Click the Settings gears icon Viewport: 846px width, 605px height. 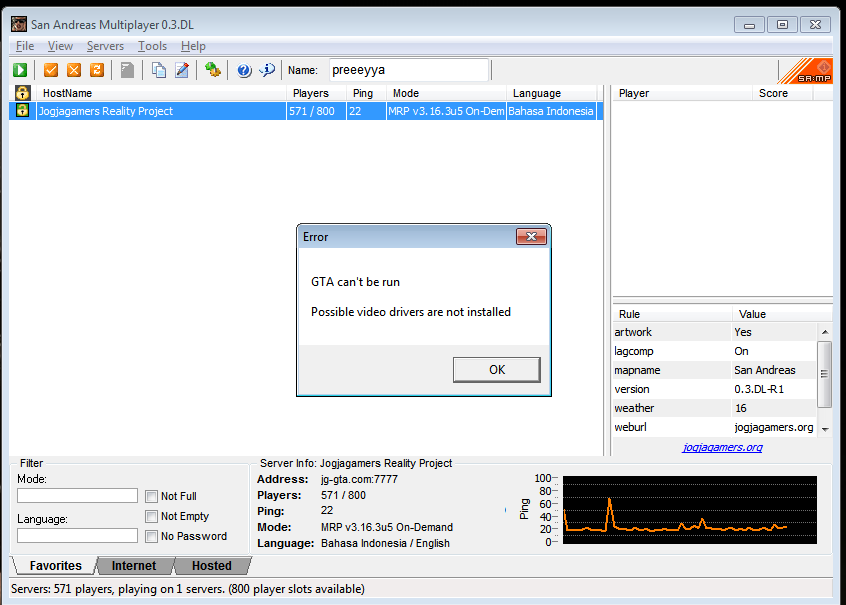(213, 70)
